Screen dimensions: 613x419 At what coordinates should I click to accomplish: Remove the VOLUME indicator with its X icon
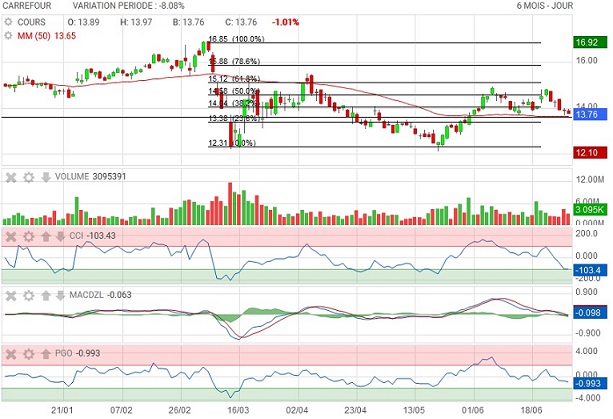coord(11,177)
